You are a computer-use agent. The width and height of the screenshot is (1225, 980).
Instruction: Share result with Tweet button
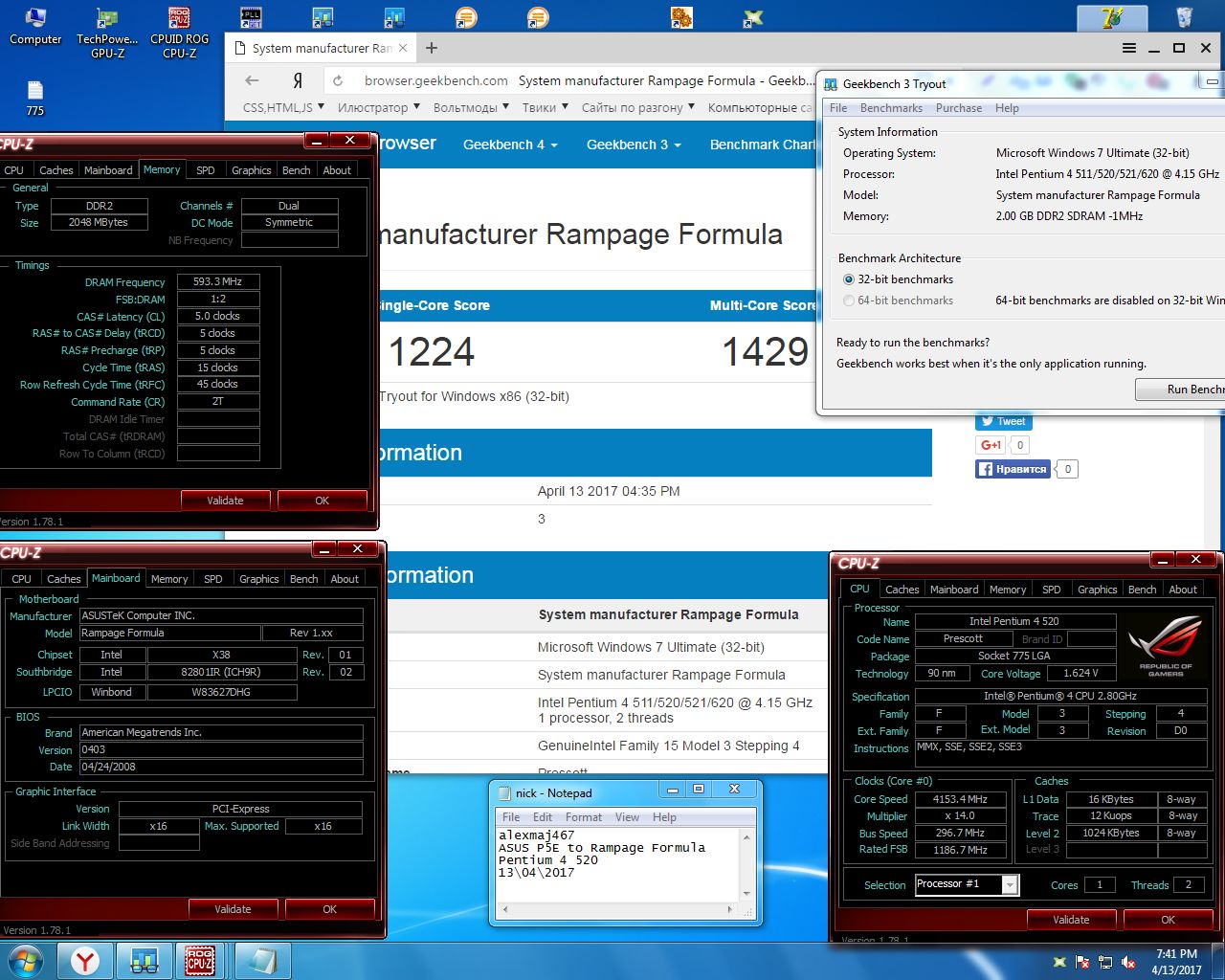pos(1003,421)
